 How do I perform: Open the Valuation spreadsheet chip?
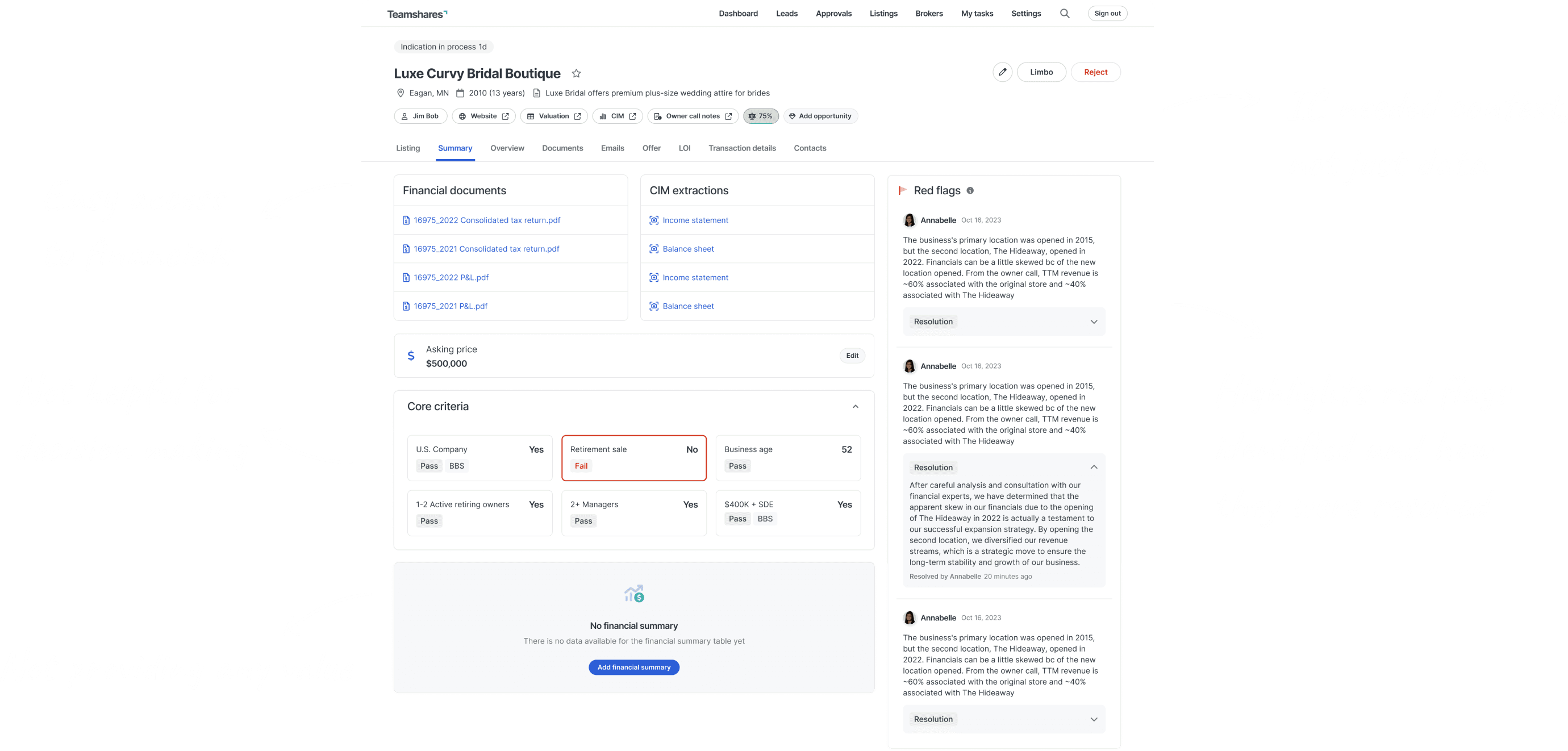pos(553,116)
